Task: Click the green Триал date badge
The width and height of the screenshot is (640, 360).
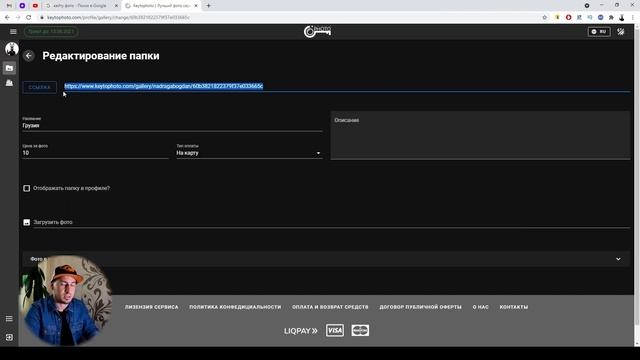Action: coord(51,31)
